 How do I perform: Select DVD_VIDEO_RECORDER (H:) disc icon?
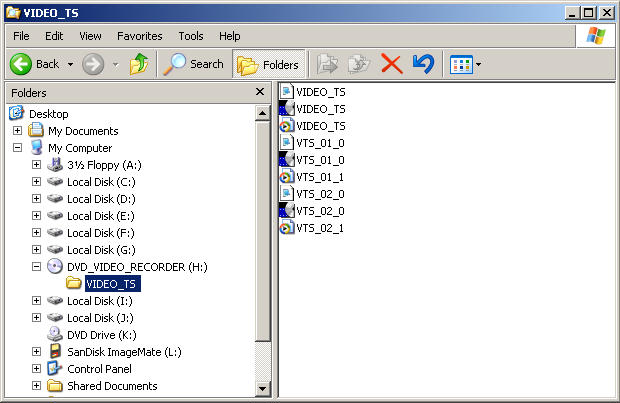tap(55, 267)
